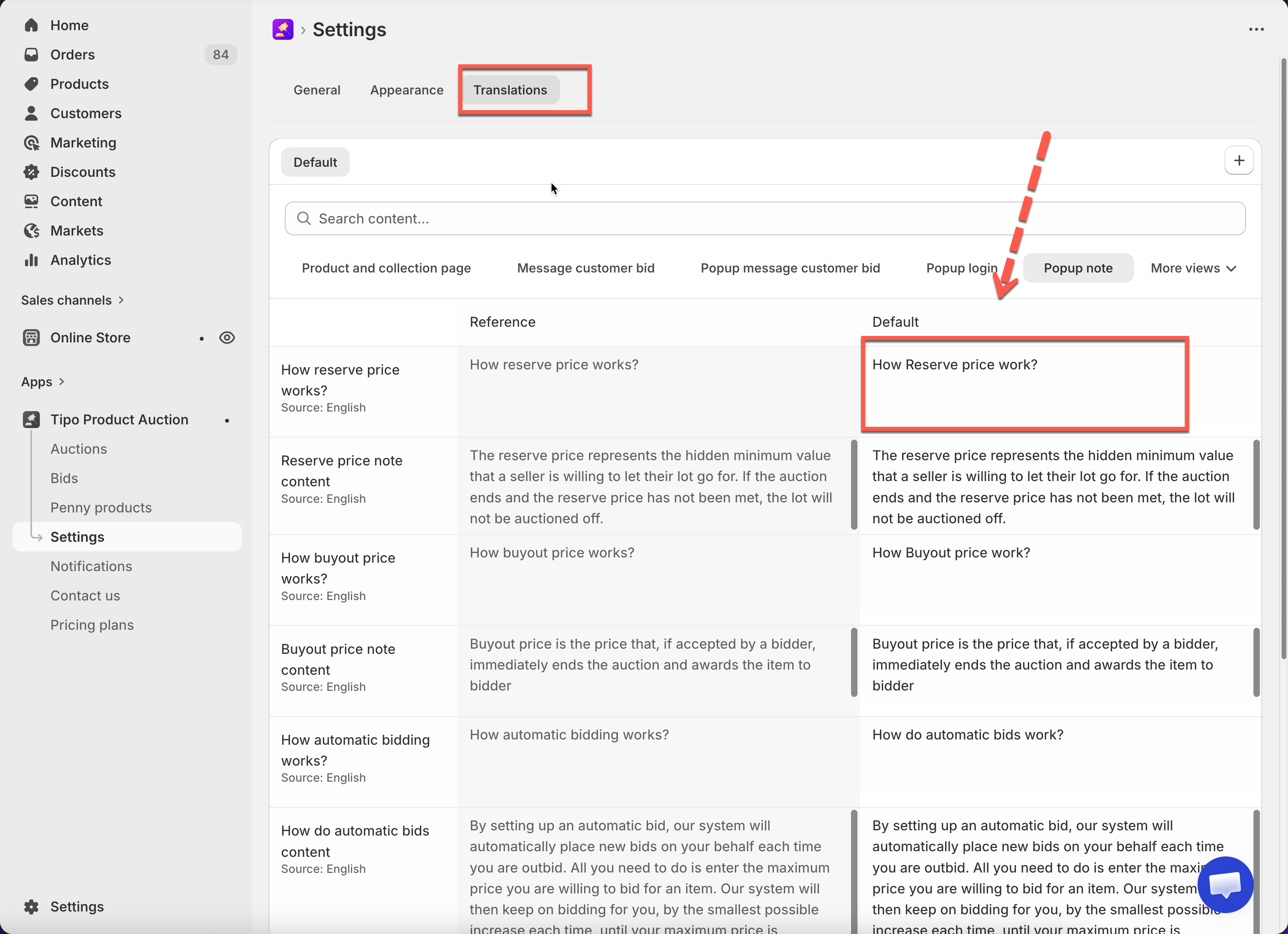Click the Home icon in sidebar
Image resolution: width=1288 pixels, height=934 pixels.
click(31, 25)
